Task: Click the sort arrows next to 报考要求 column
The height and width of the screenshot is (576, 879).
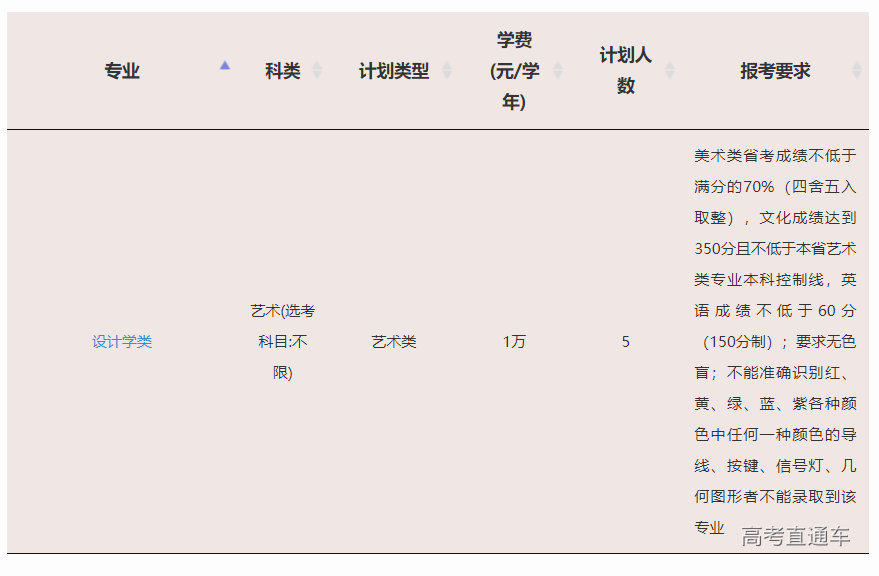Action: [857, 70]
